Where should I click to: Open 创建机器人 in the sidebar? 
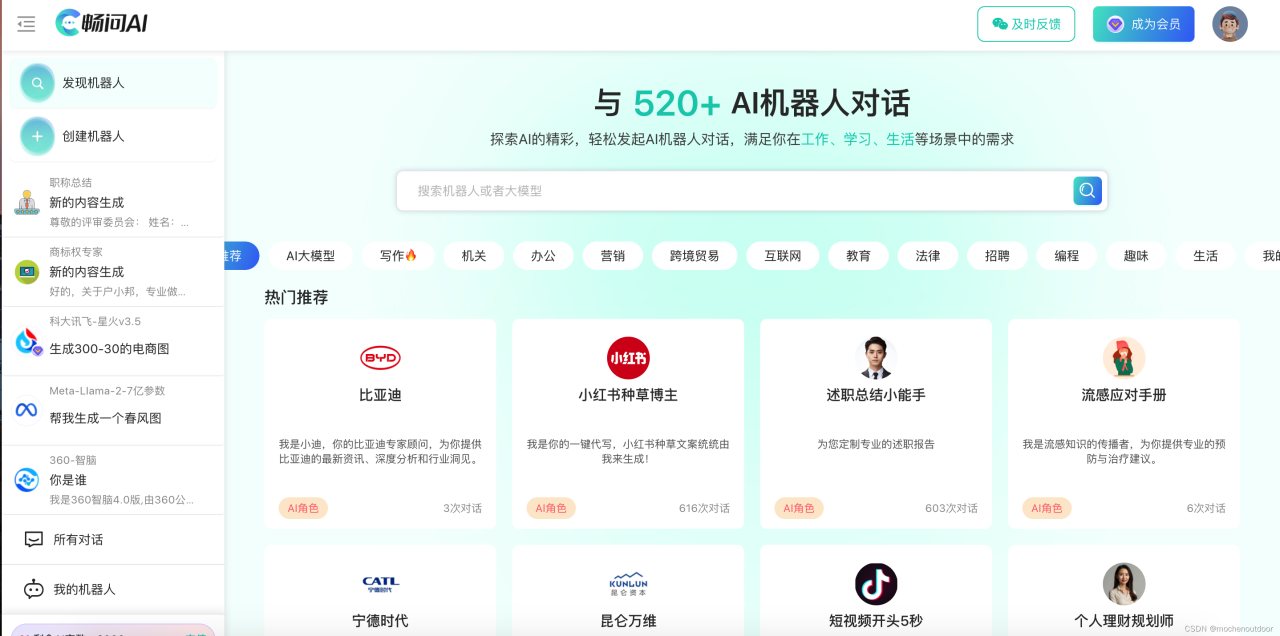113,136
